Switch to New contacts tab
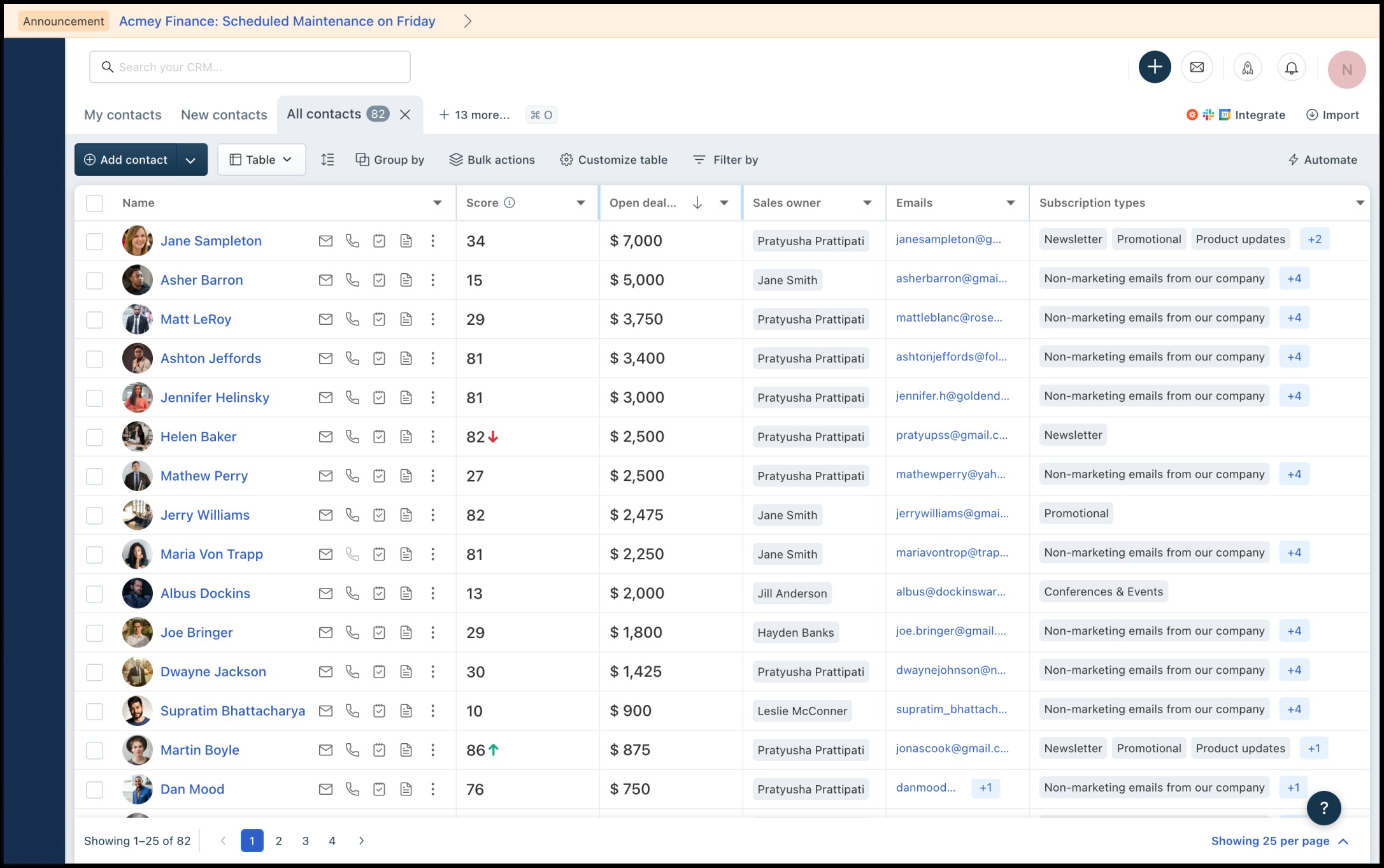The height and width of the screenshot is (868, 1384). click(224, 115)
